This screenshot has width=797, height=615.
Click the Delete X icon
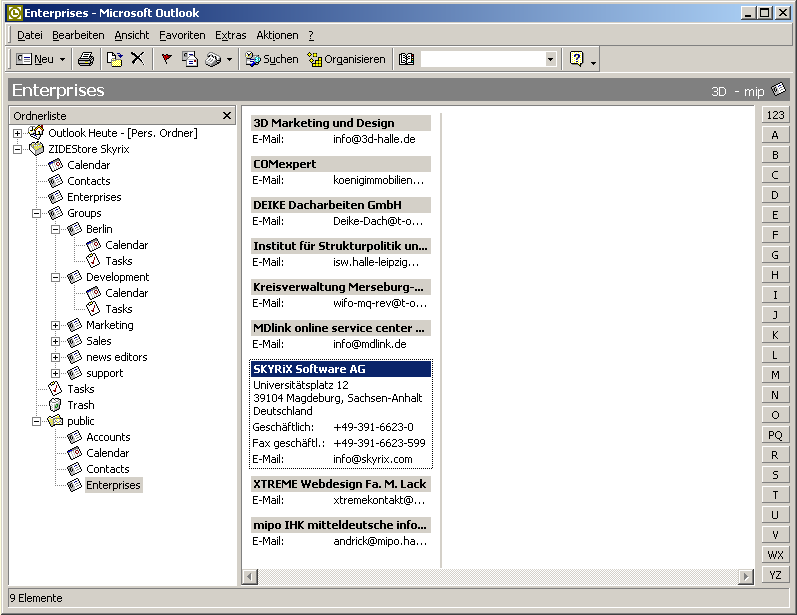pos(137,59)
